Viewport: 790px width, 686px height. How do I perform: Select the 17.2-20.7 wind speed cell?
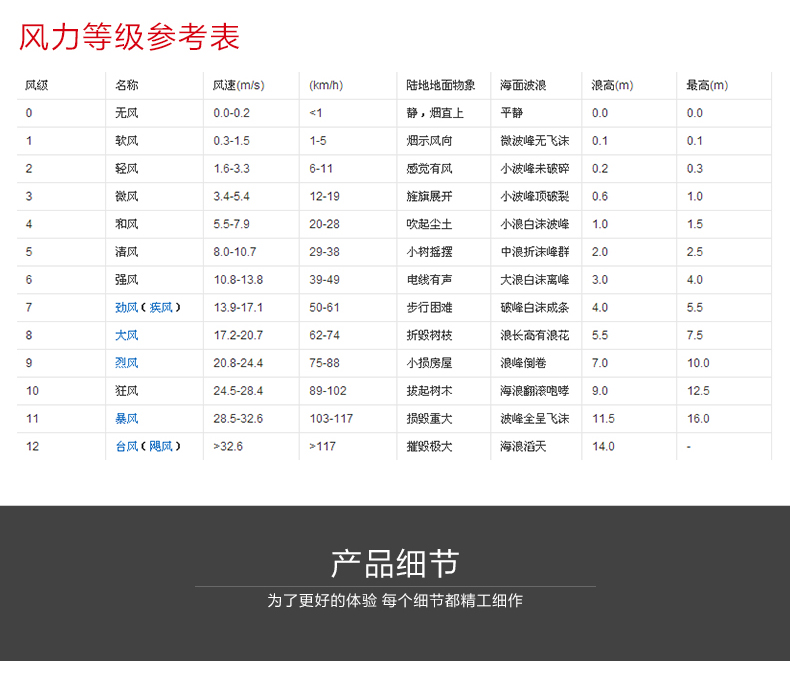(x=238, y=335)
